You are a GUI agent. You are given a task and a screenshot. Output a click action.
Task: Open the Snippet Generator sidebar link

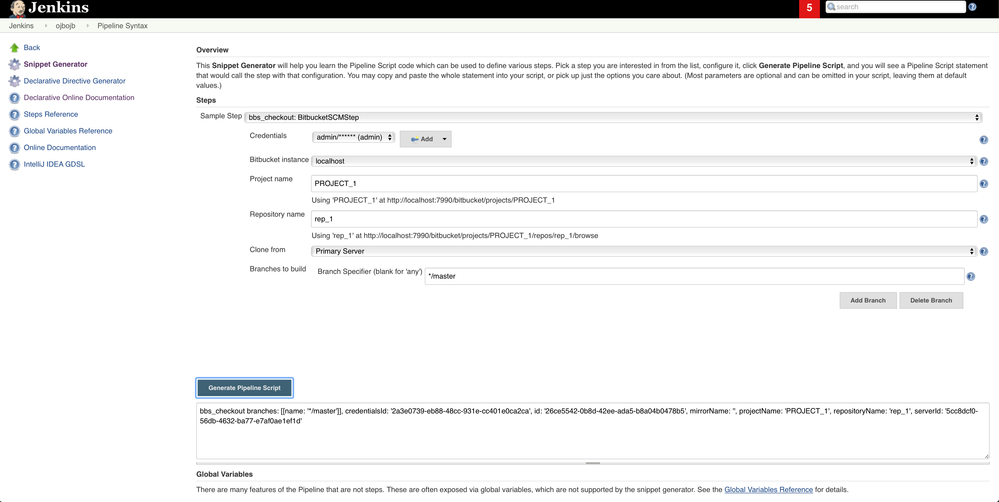click(55, 64)
